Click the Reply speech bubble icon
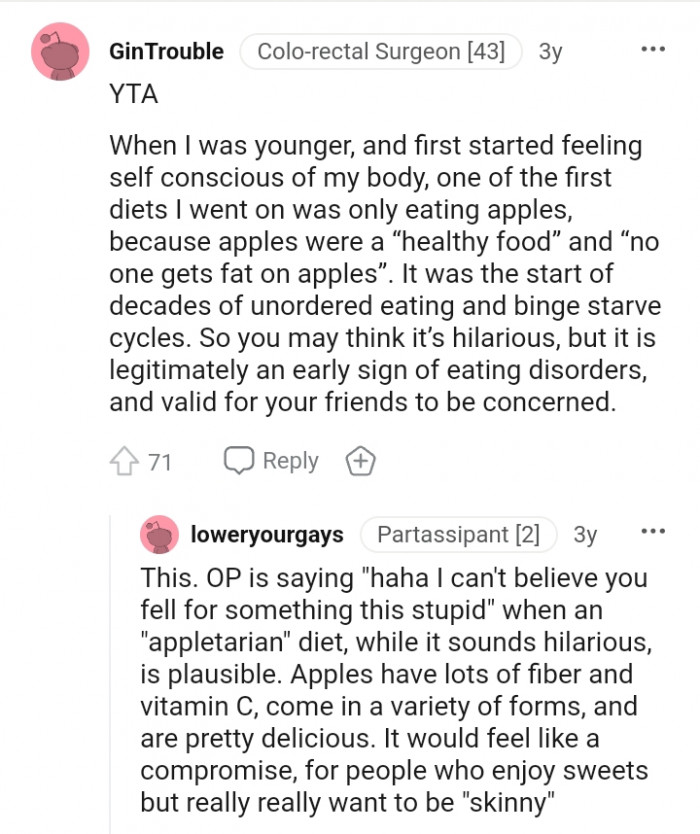 [238, 461]
